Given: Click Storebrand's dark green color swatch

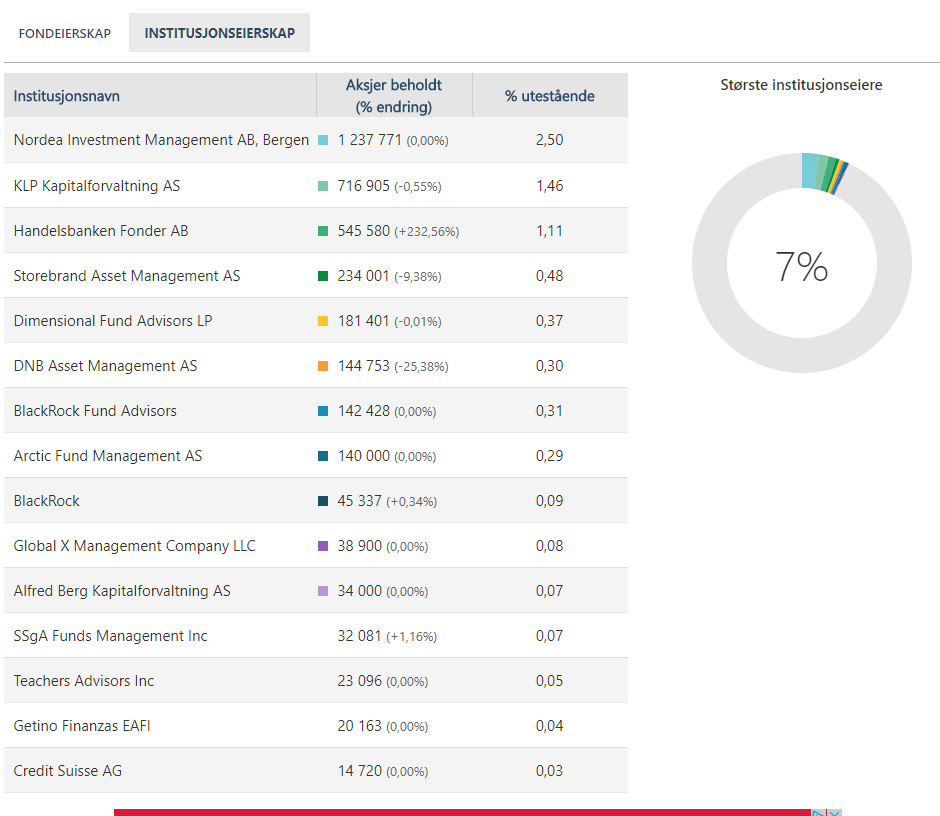Looking at the screenshot, I should [x=323, y=276].
